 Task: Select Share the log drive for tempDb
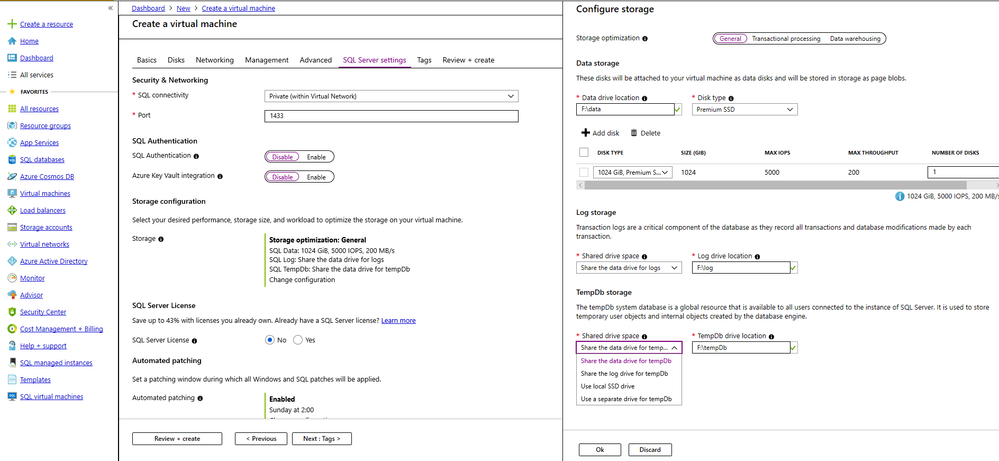pyautogui.click(x=624, y=373)
